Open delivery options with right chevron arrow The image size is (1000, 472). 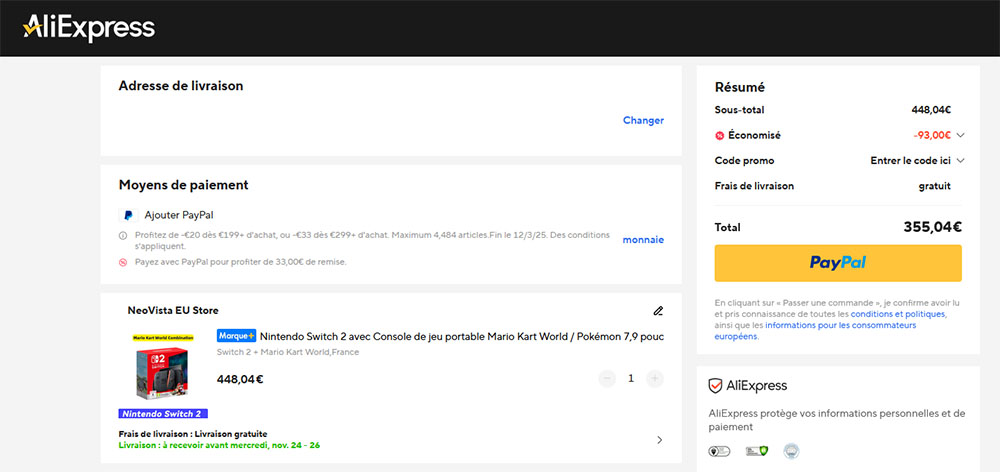point(658,440)
